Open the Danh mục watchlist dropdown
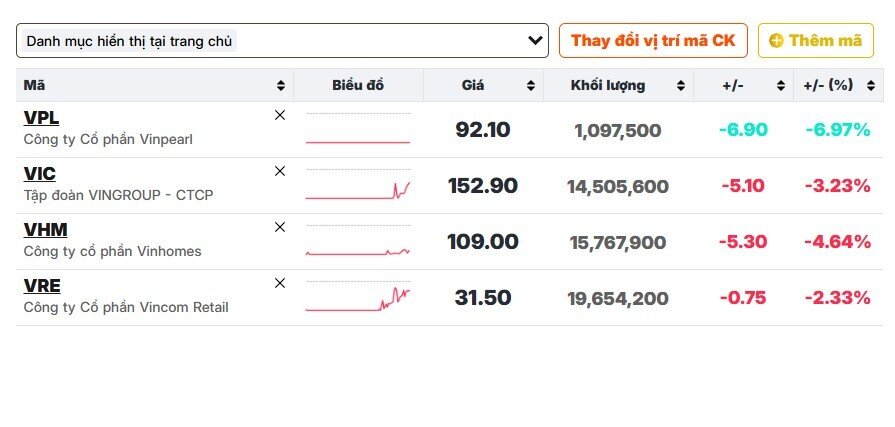The width and height of the screenshot is (895, 427). pos(282,41)
